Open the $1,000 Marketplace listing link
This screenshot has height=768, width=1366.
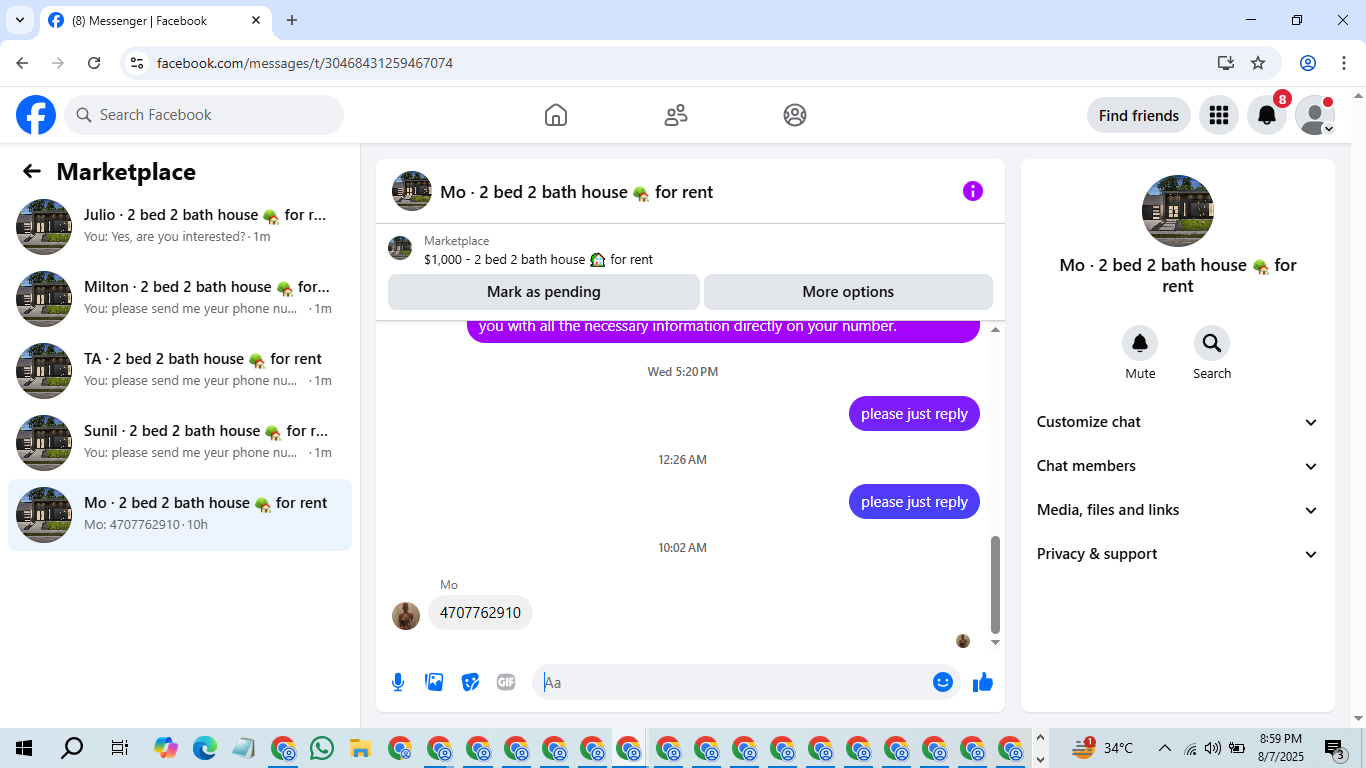(538, 259)
